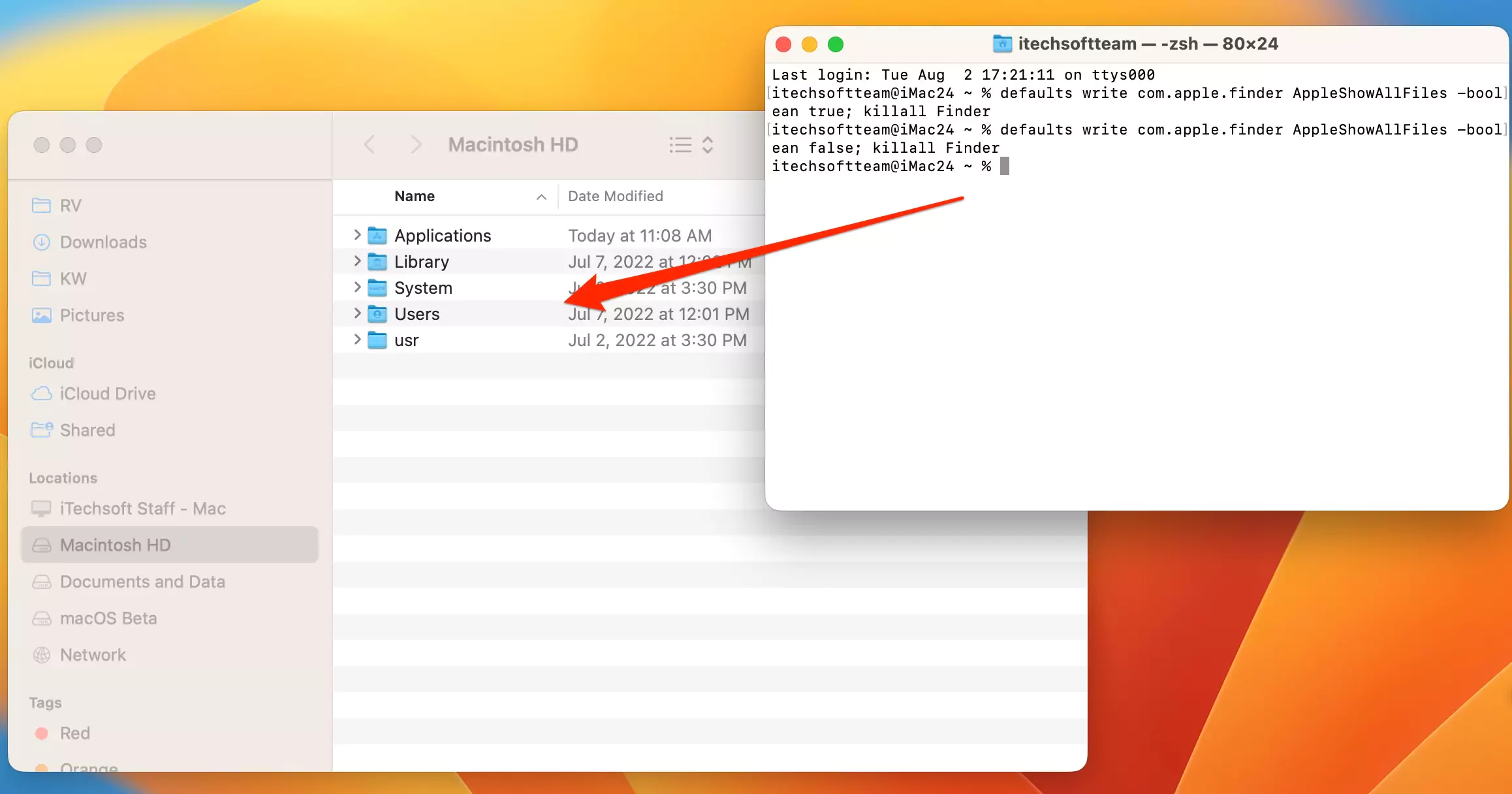Expand the Applications folder
The height and width of the screenshot is (794, 1512).
point(357,234)
